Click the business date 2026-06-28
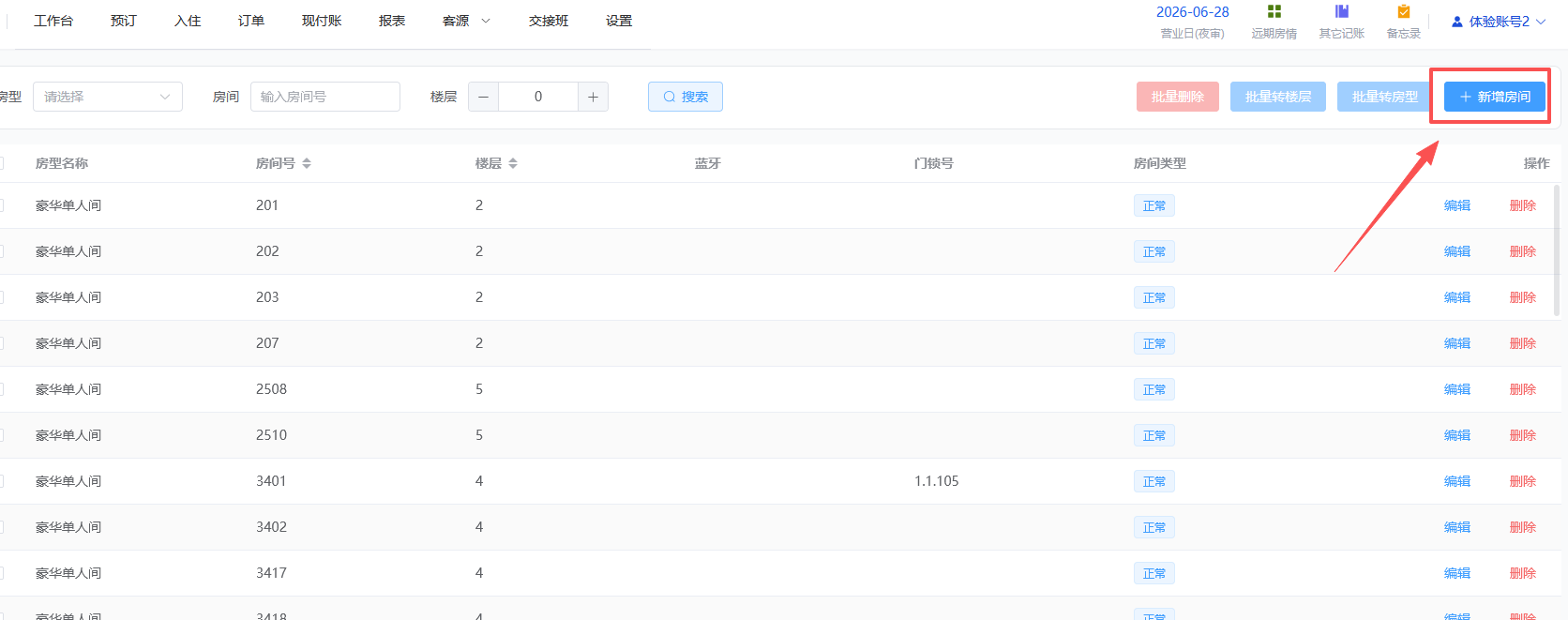 1193,12
